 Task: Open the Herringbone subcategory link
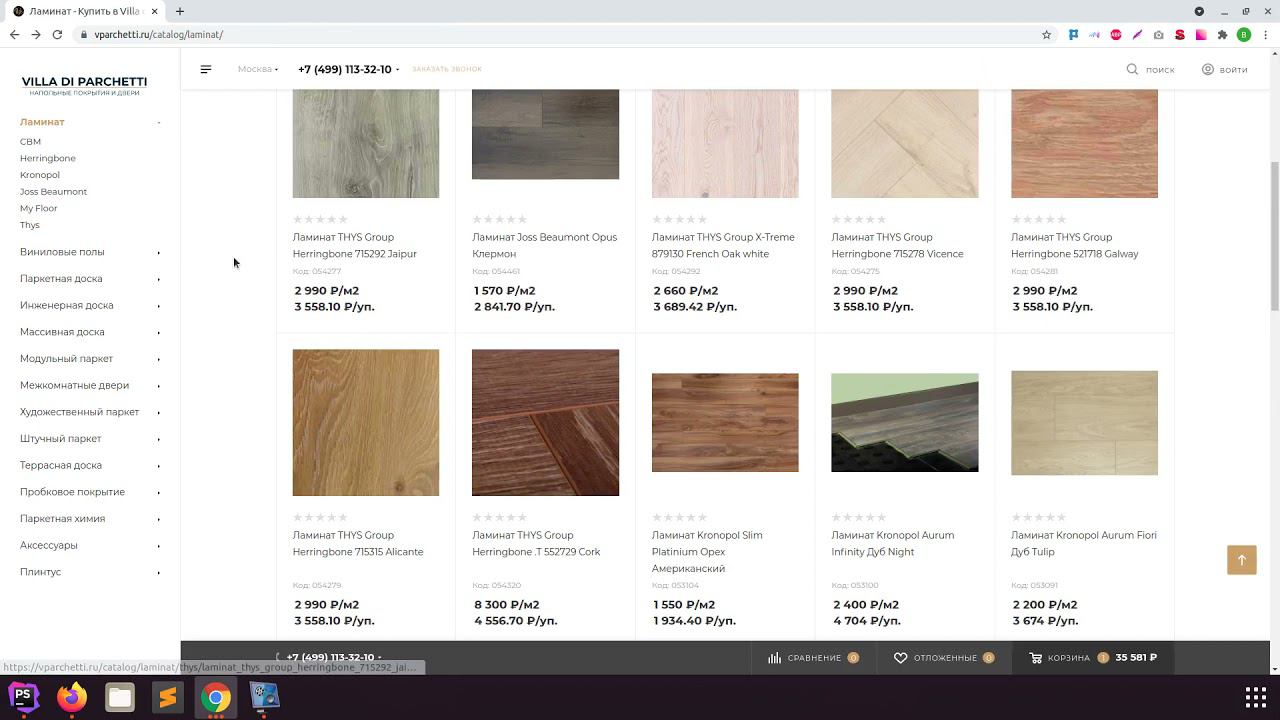48,158
